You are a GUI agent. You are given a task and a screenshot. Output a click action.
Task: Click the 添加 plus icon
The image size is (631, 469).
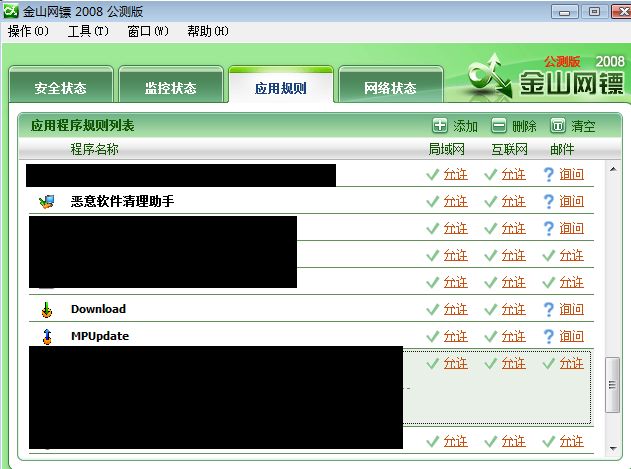[439, 126]
